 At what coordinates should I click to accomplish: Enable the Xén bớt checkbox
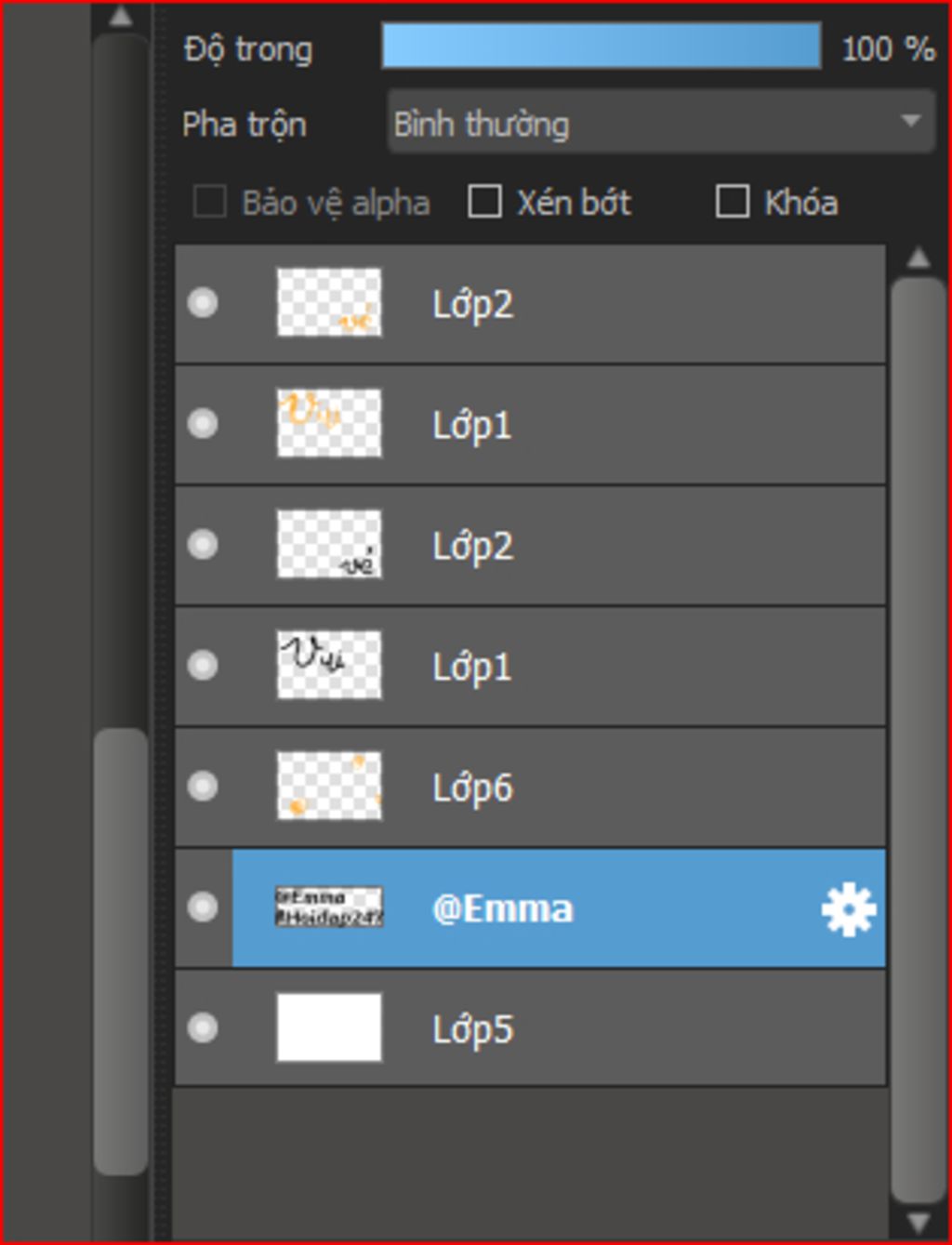484,201
